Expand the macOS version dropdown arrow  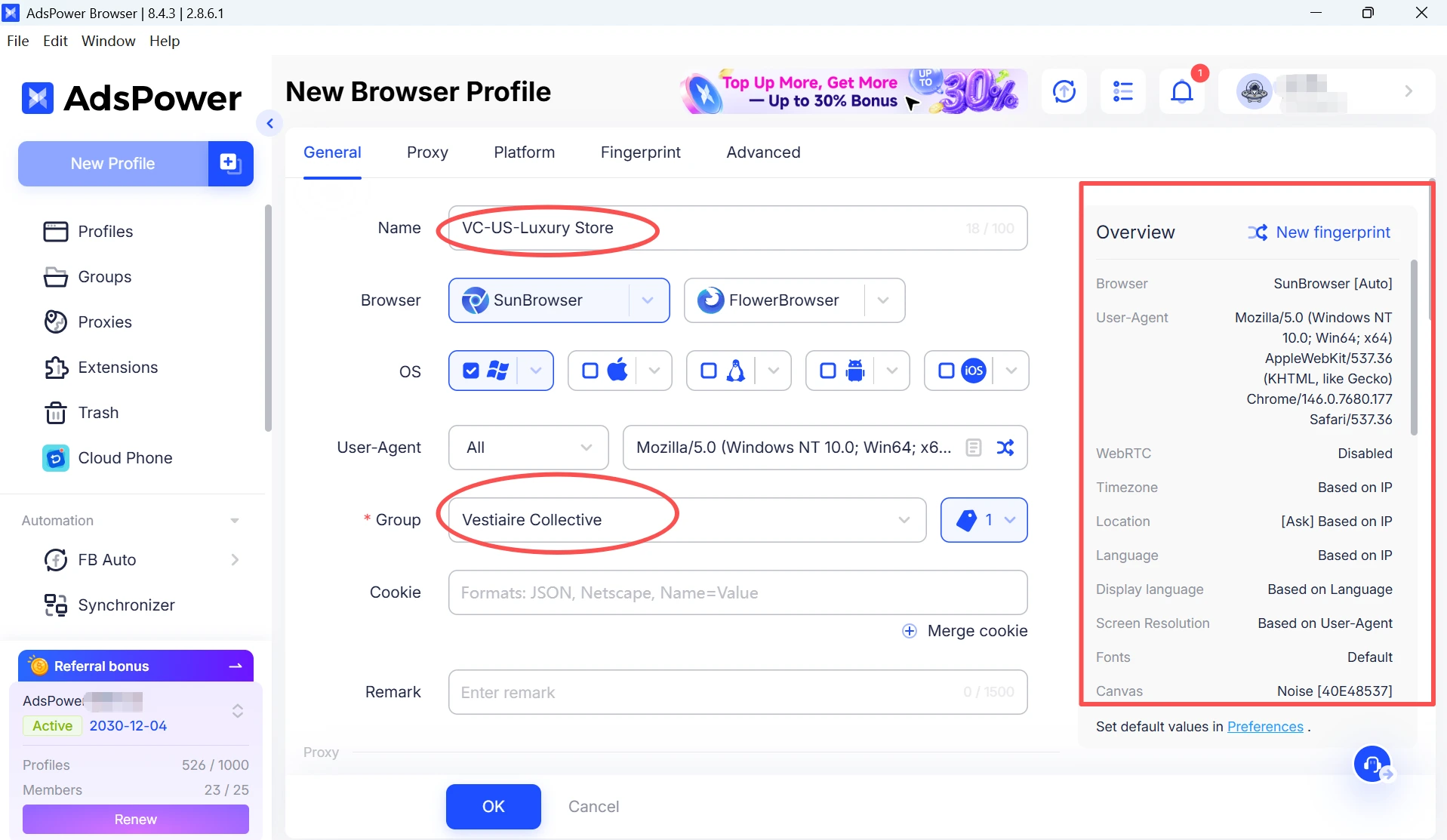pyautogui.click(x=654, y=371)
